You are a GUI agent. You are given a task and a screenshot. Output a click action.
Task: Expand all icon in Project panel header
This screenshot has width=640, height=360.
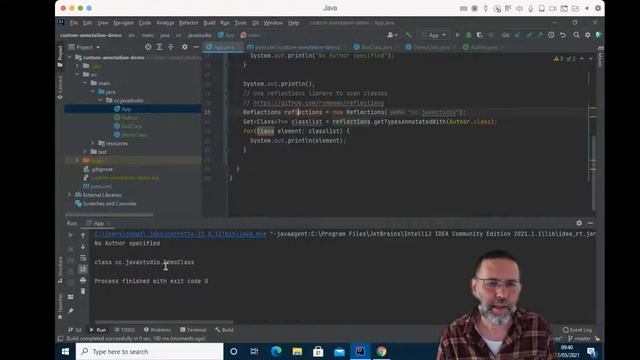(160, 47)
